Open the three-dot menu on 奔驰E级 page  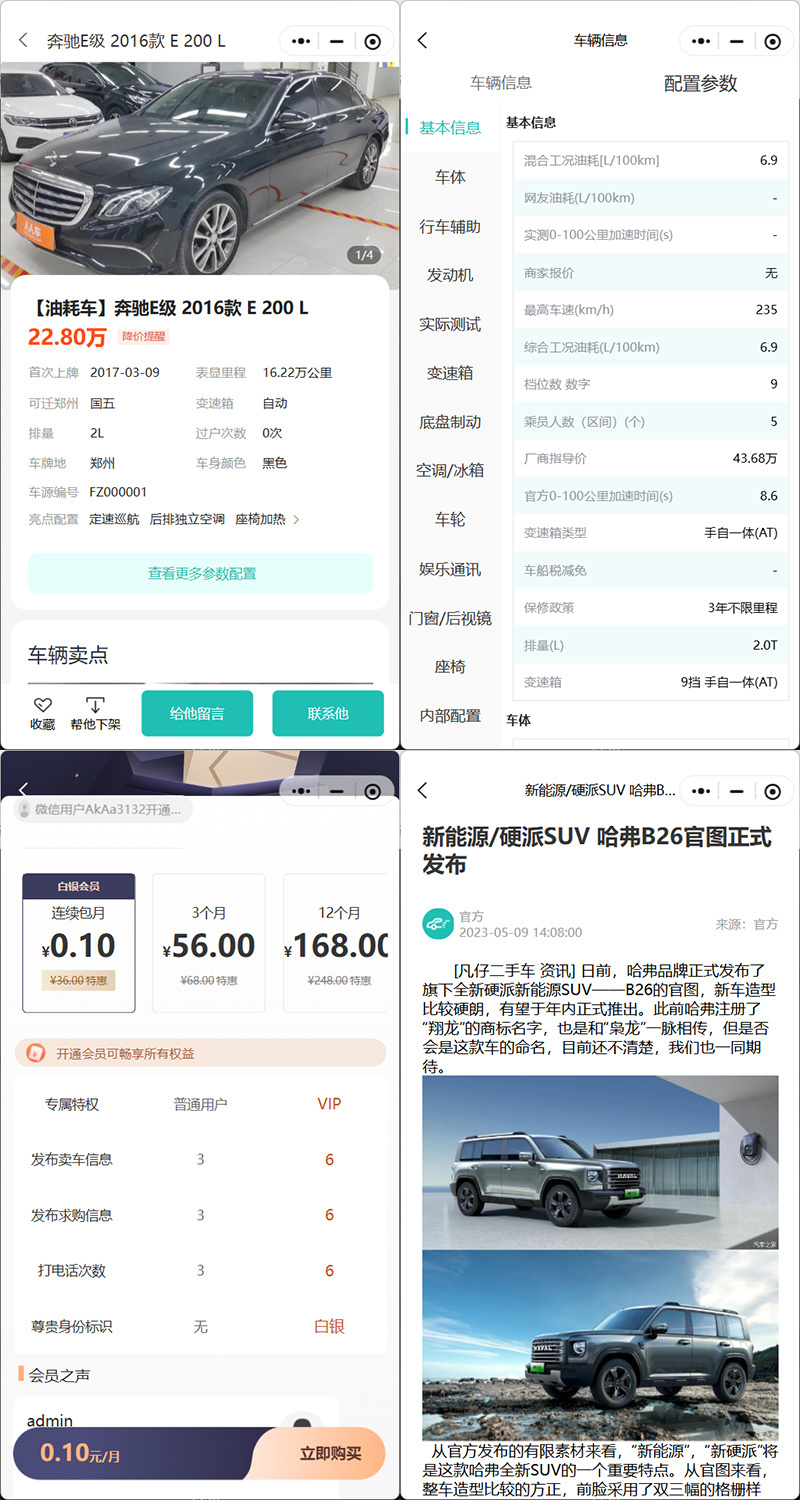point(301,42)
